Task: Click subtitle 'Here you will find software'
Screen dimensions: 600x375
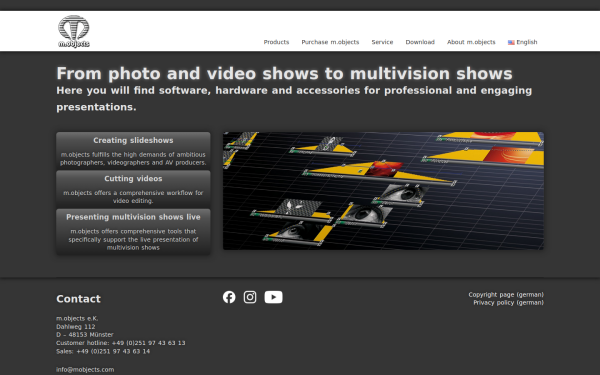Action: tap(294, 99)
